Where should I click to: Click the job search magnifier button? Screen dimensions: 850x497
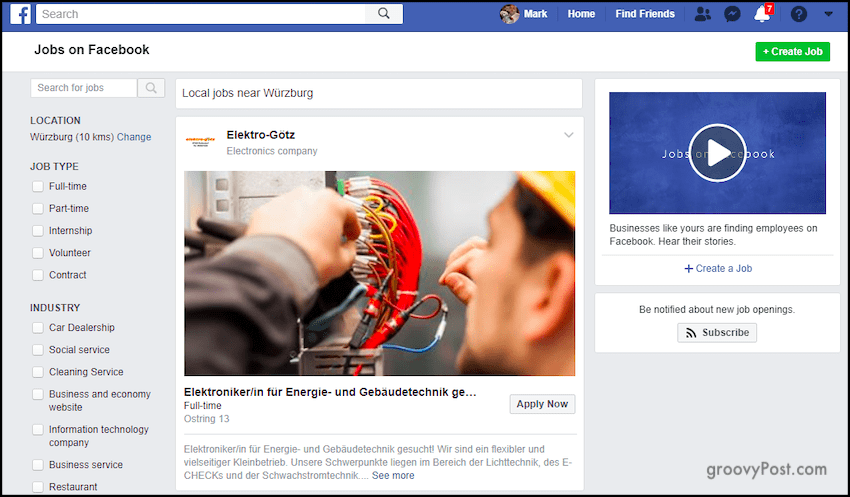coord(151,88)
